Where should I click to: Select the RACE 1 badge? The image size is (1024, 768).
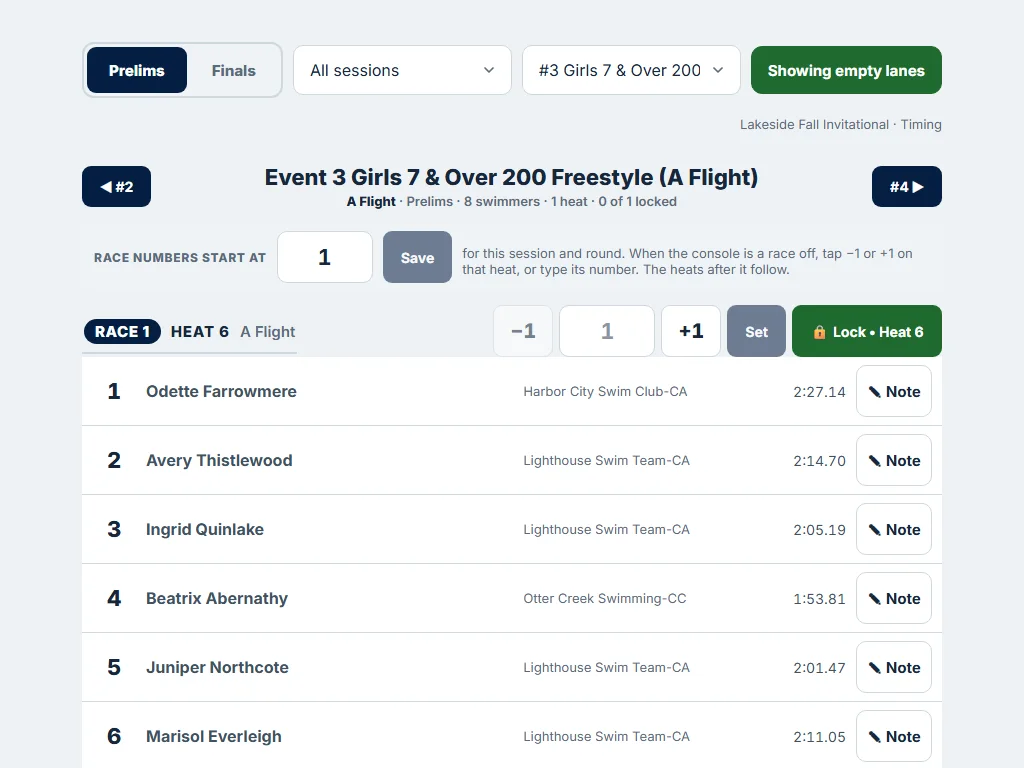[122, 332]
